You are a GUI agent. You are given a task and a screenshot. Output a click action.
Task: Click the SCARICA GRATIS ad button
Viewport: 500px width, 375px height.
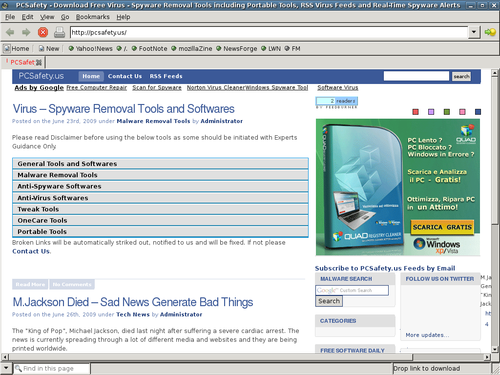[x=442, y=227]
